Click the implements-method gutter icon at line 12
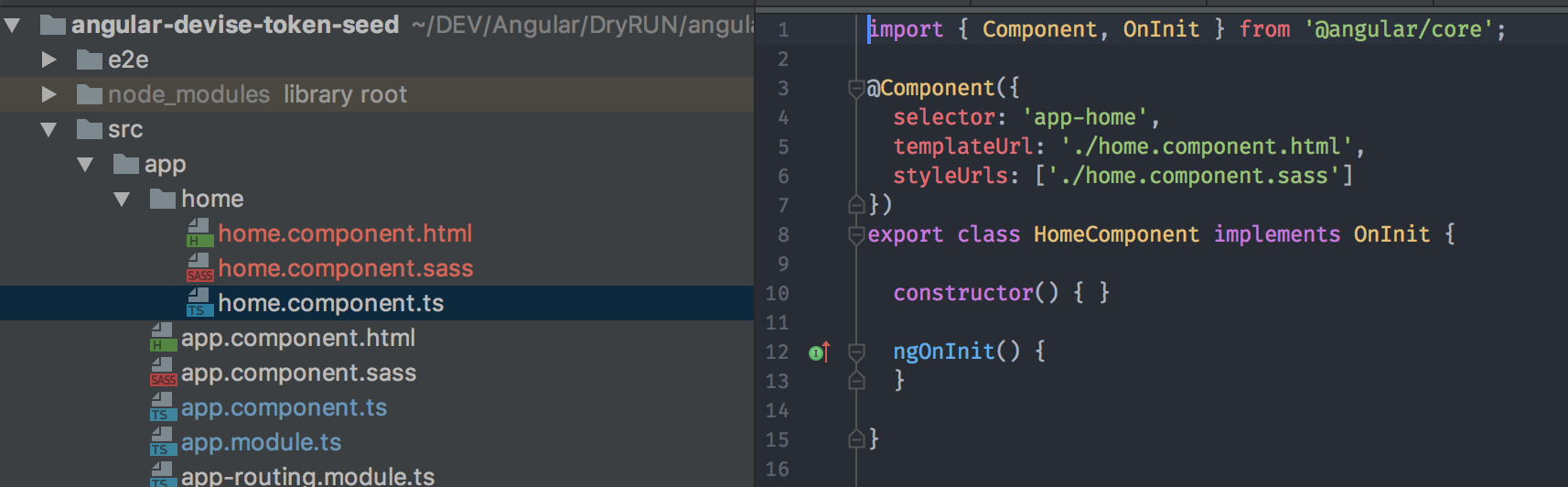This screenshot has height=487, width=1568. click(819, 352)
